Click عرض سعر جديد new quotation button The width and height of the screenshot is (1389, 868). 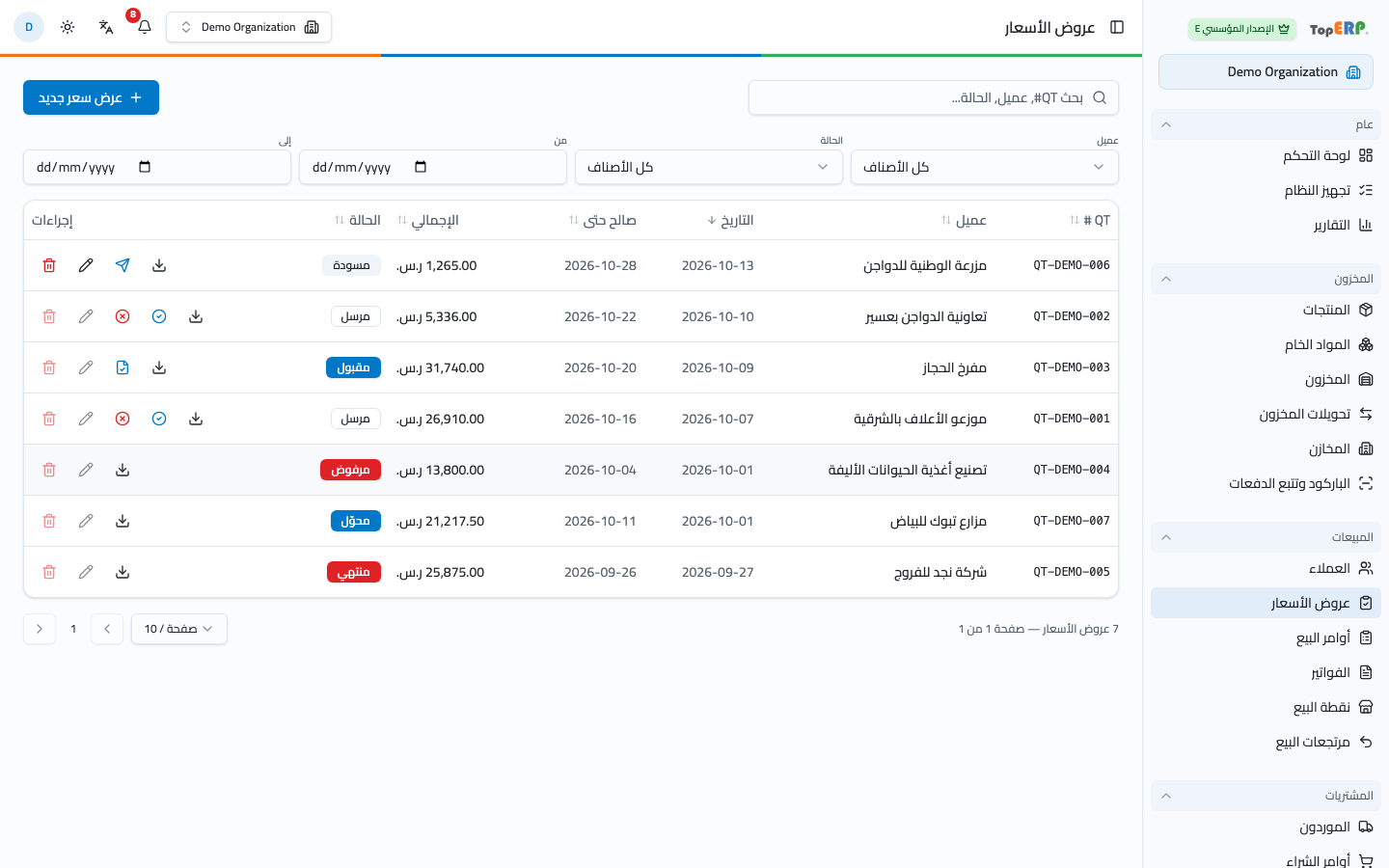pos(91,97)
